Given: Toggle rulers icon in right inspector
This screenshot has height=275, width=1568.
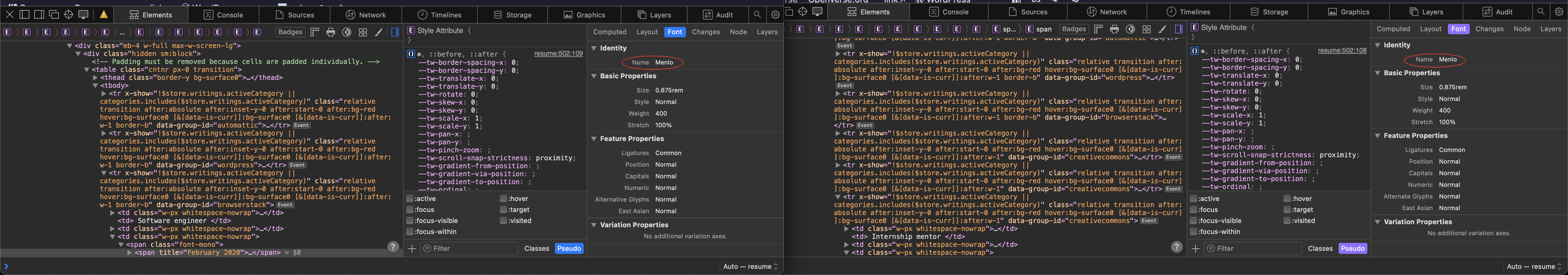Looking at the screenshot, I should click(x=1098, y=29).
